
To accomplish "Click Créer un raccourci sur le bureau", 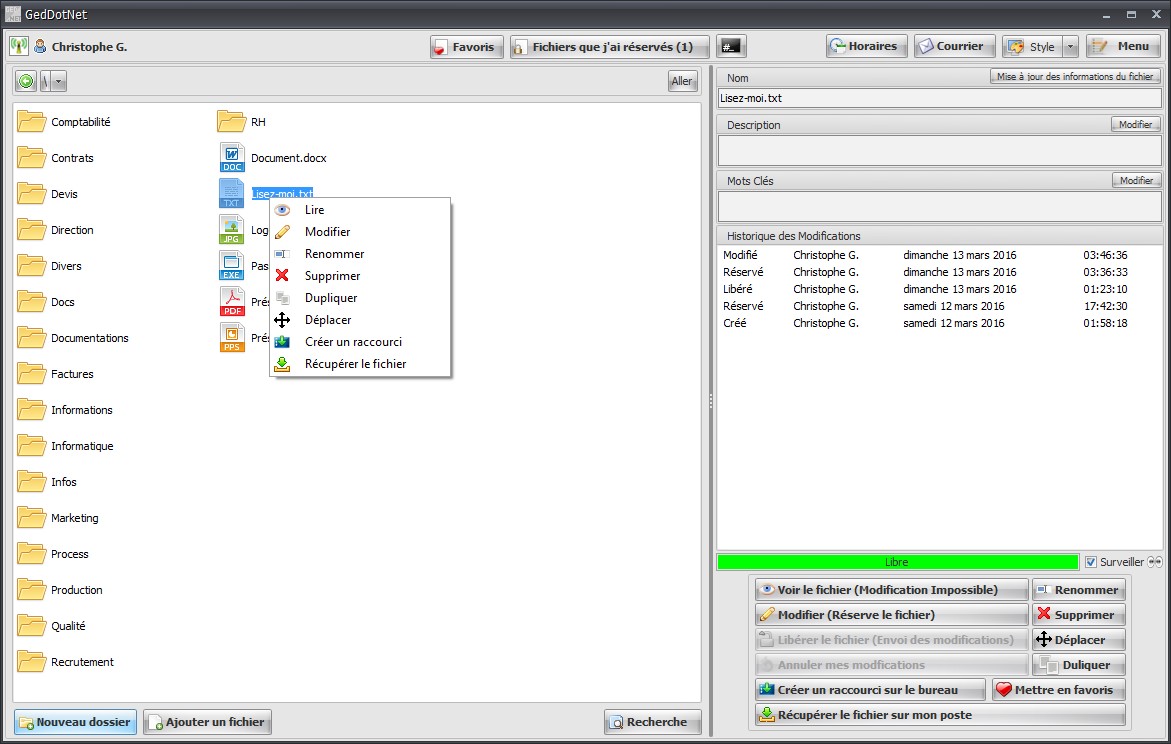I will coord(870,689).
